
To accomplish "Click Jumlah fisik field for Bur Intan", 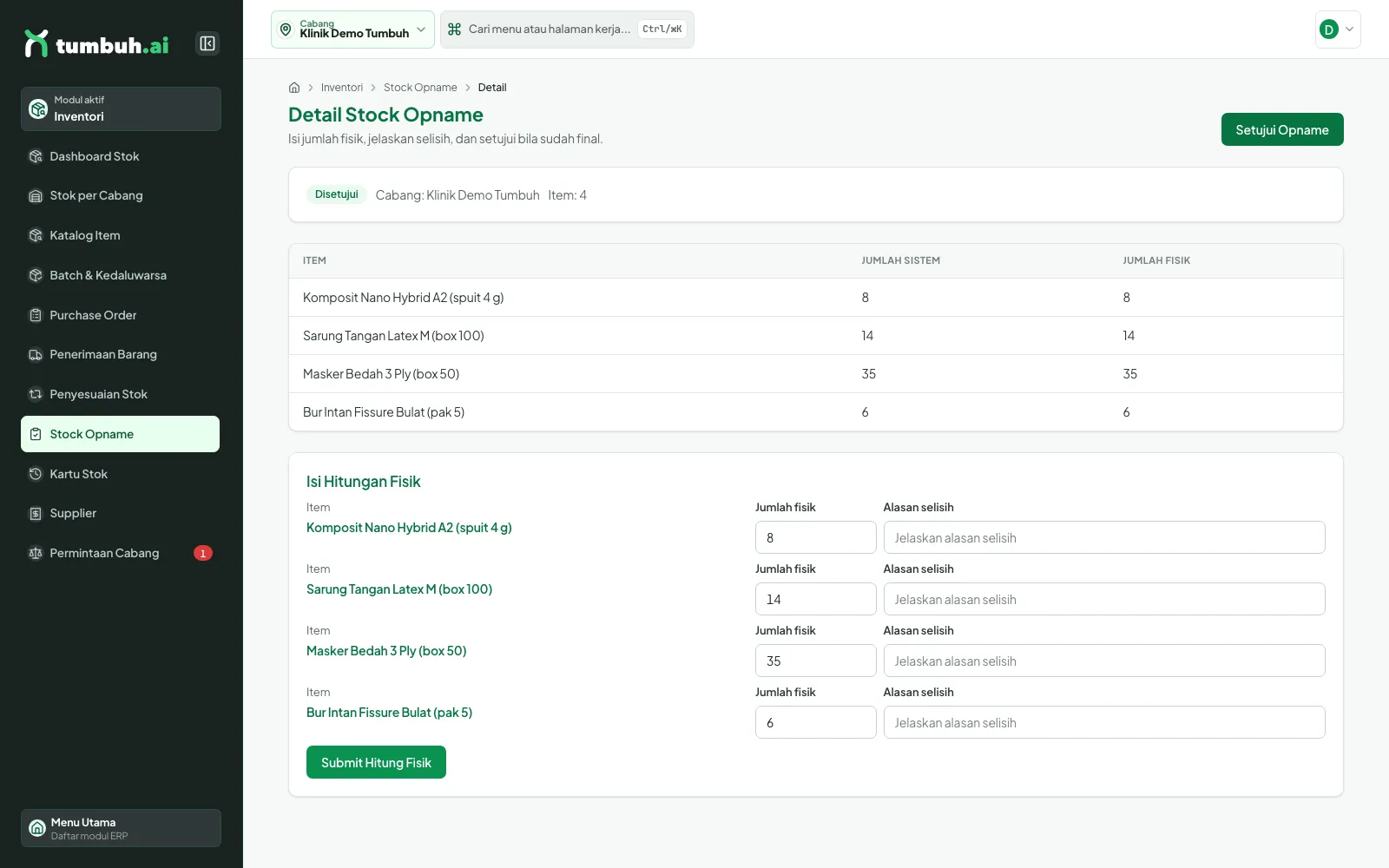I will coord(815,722).
